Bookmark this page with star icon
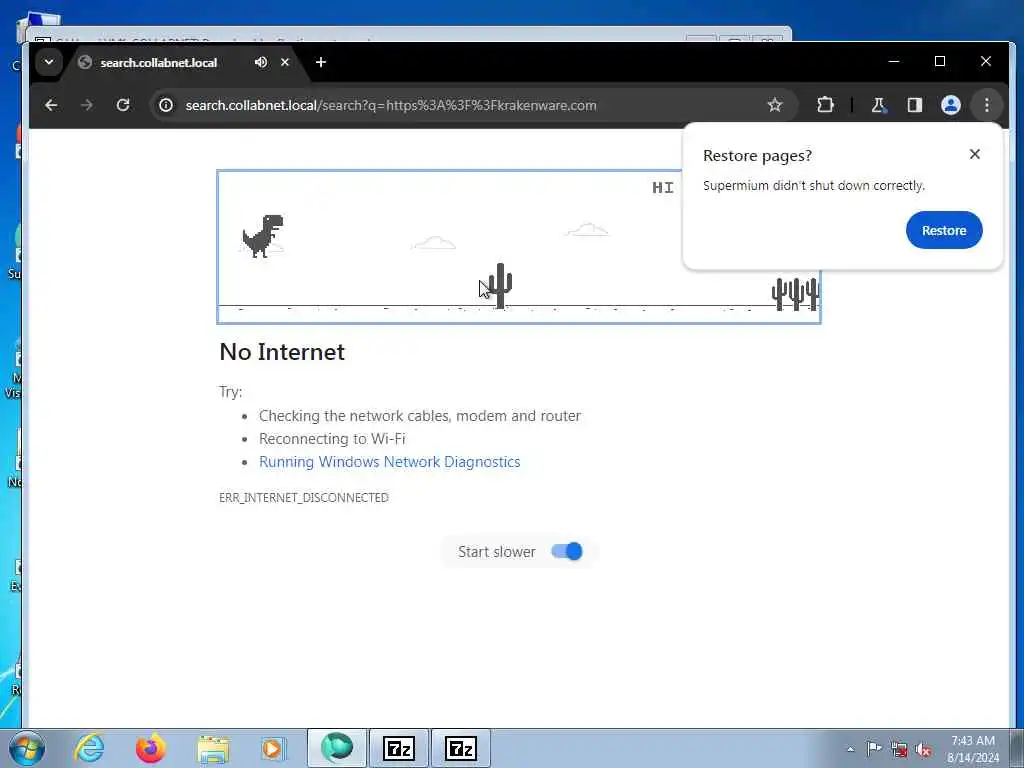This screenshot has height=768, width=1024. pyautogui.click(x=775, y=105)
